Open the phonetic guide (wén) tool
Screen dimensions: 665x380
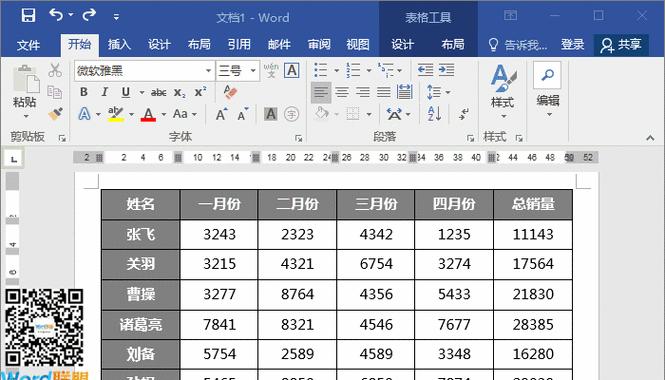tap(271, 70)
